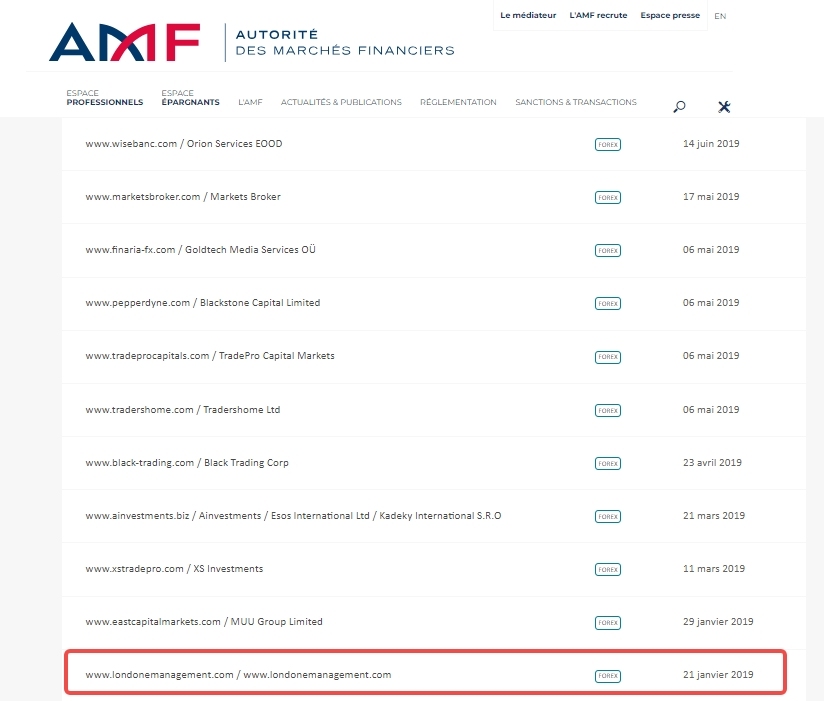Click the FOREX tag for marketsbroker.com
The height and width of the screenshot is (701, 824).
[x=607, y=197]
